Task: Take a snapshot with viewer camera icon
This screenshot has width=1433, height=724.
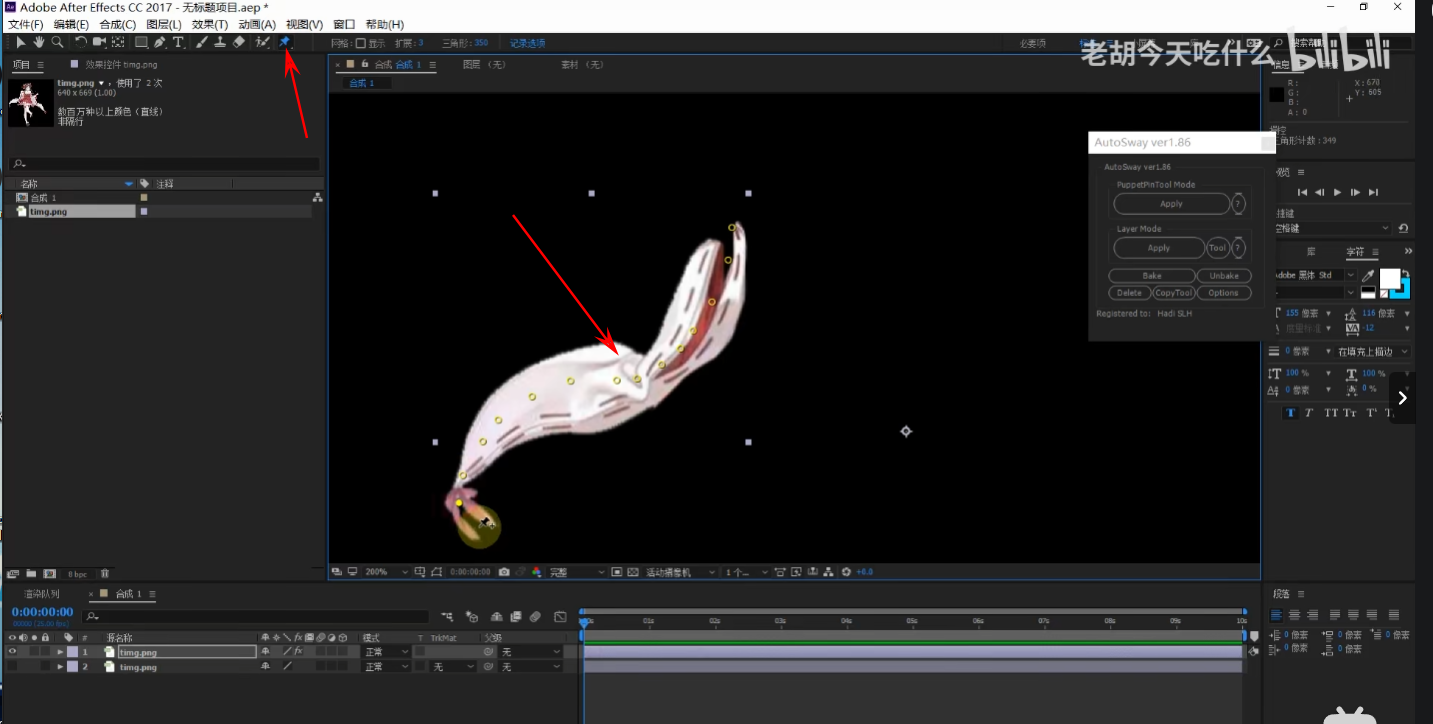Action: [504, 572]
